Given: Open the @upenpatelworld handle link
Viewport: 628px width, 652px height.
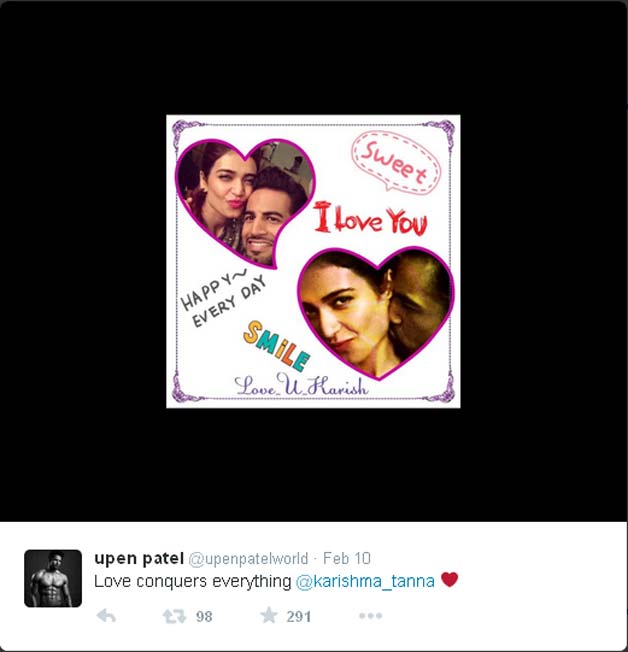Looking at the screenshot, I should click(248, 558).
